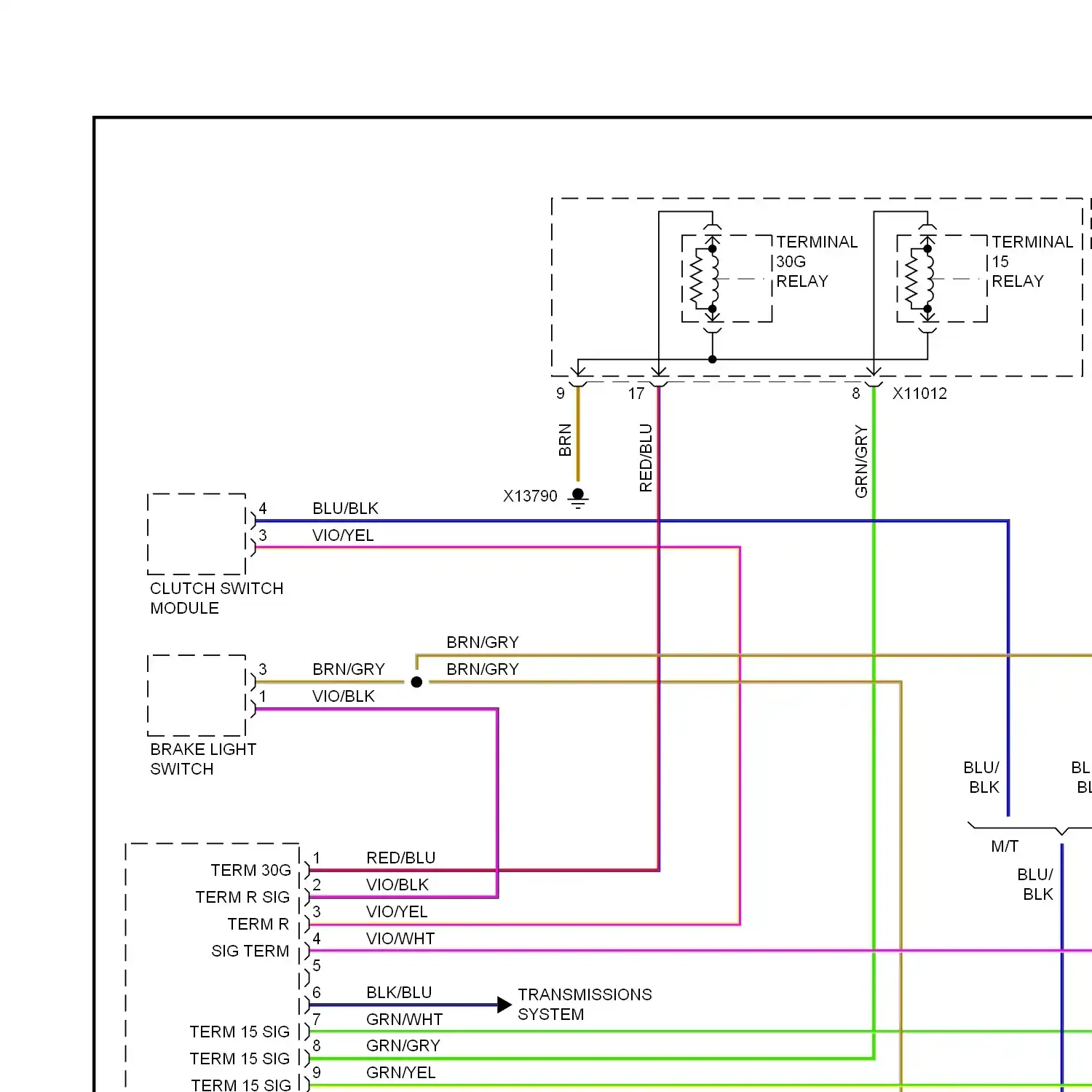Image resolution: width=1092 pixels, height=1092 pixels.
Task: Click VIO/YEL label at clutch switch pin 3
Action: coord(343,535)
